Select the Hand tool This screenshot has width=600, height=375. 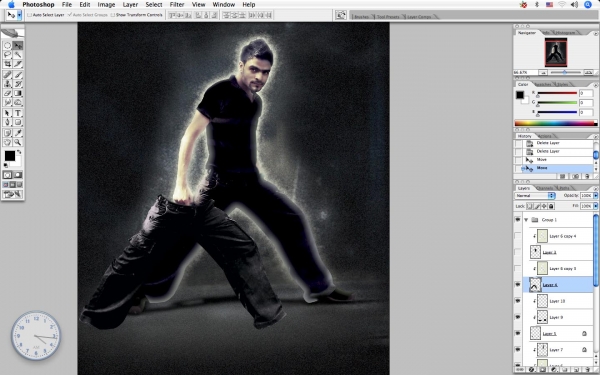point(7,142)
